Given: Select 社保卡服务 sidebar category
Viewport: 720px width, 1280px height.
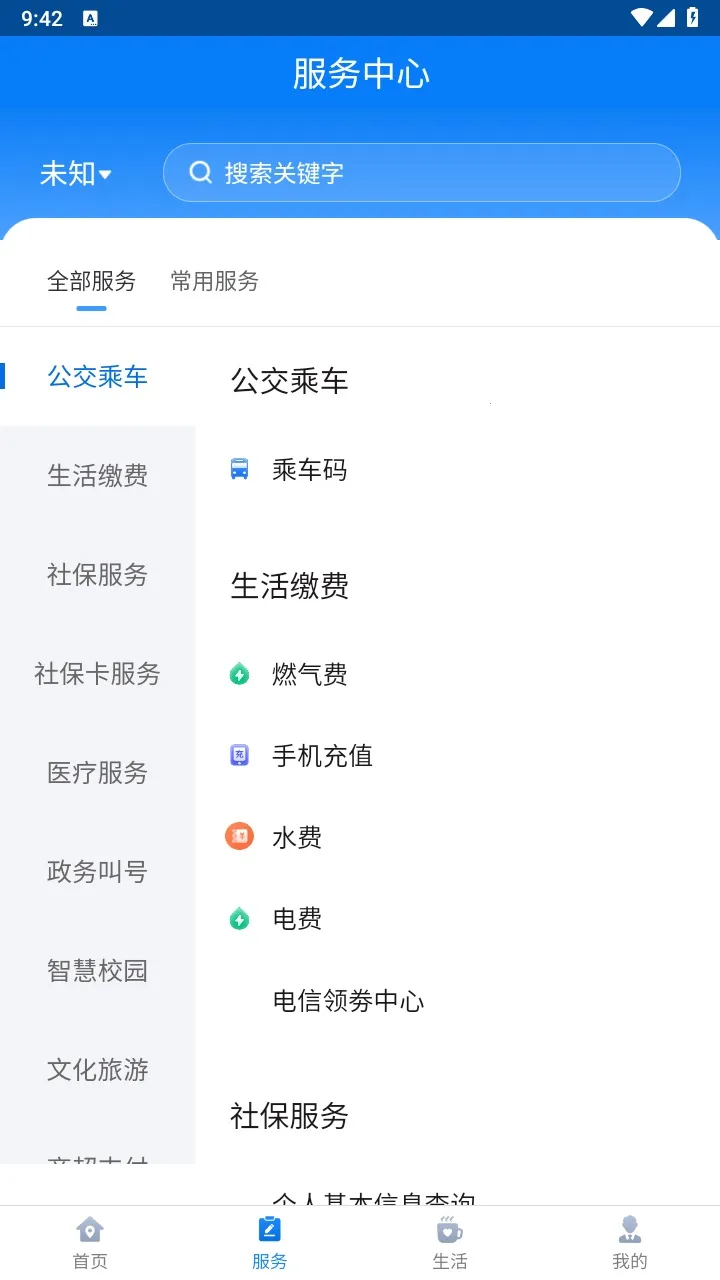Looking at the screenshot, I should click(x=98, y=674).
